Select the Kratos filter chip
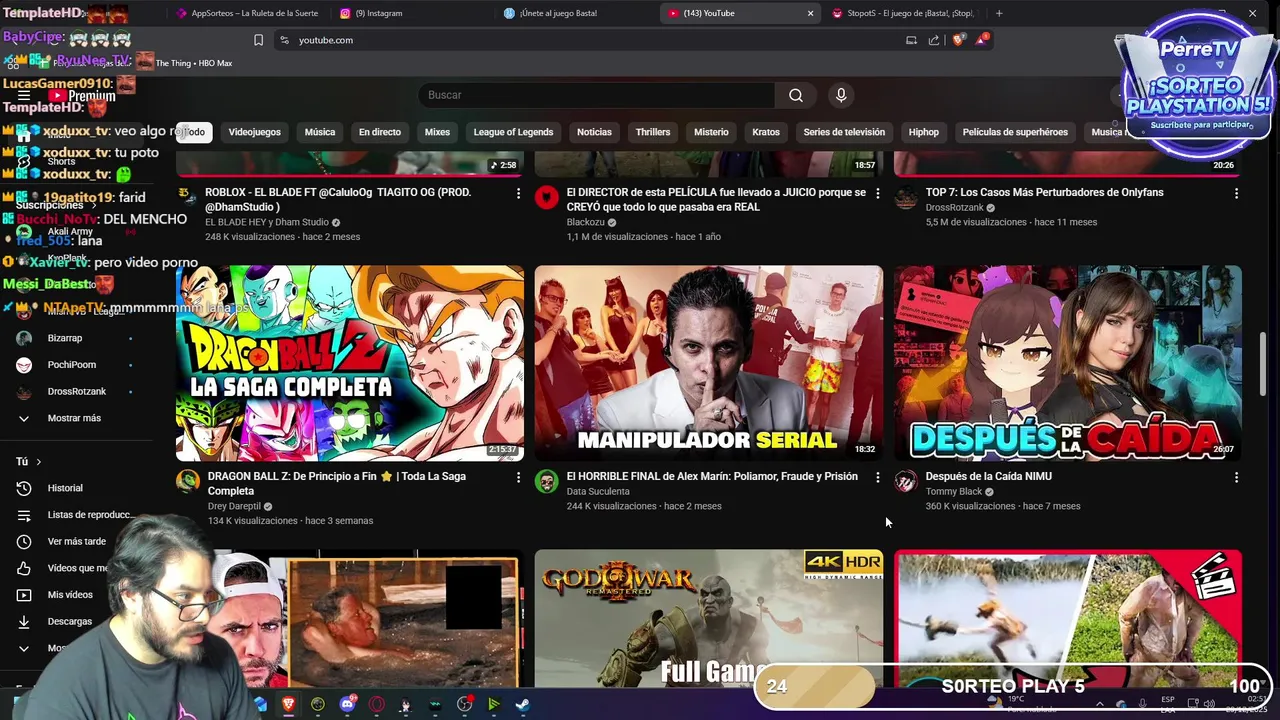The height and width of the screenshot is (720, 1280). pos(766,132)
